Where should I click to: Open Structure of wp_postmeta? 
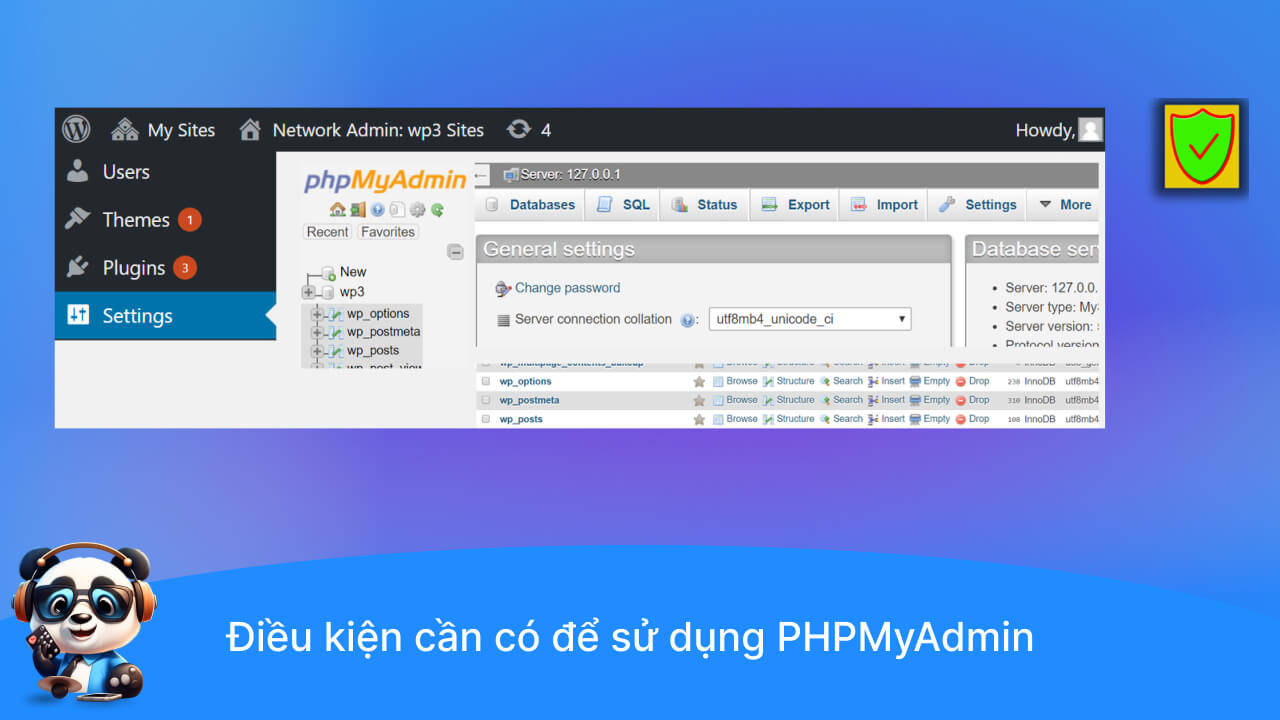click(789, 400)
